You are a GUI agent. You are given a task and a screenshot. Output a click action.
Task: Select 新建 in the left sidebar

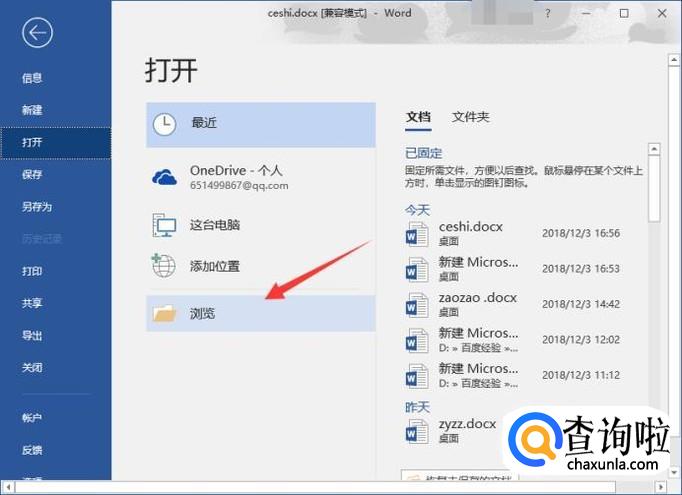pos(32,110)
